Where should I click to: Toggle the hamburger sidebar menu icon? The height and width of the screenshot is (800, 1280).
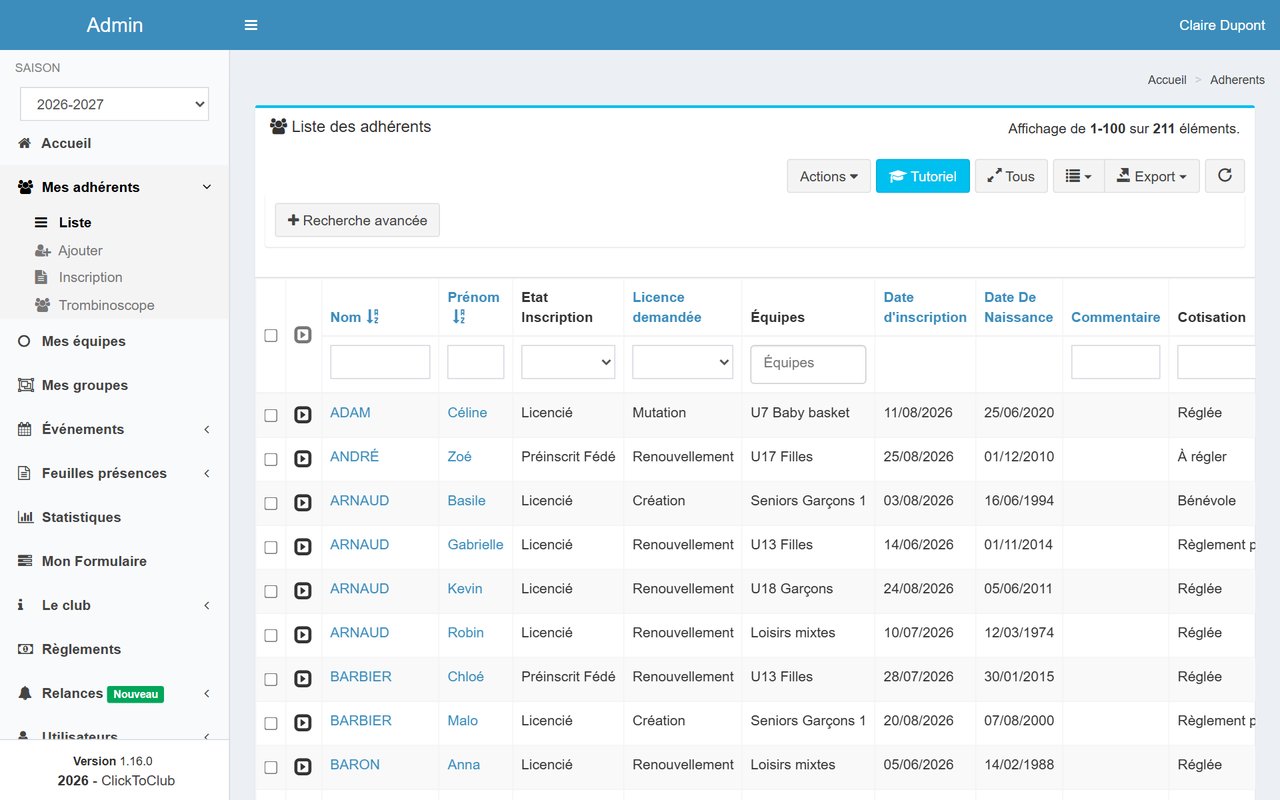[251, 25]
